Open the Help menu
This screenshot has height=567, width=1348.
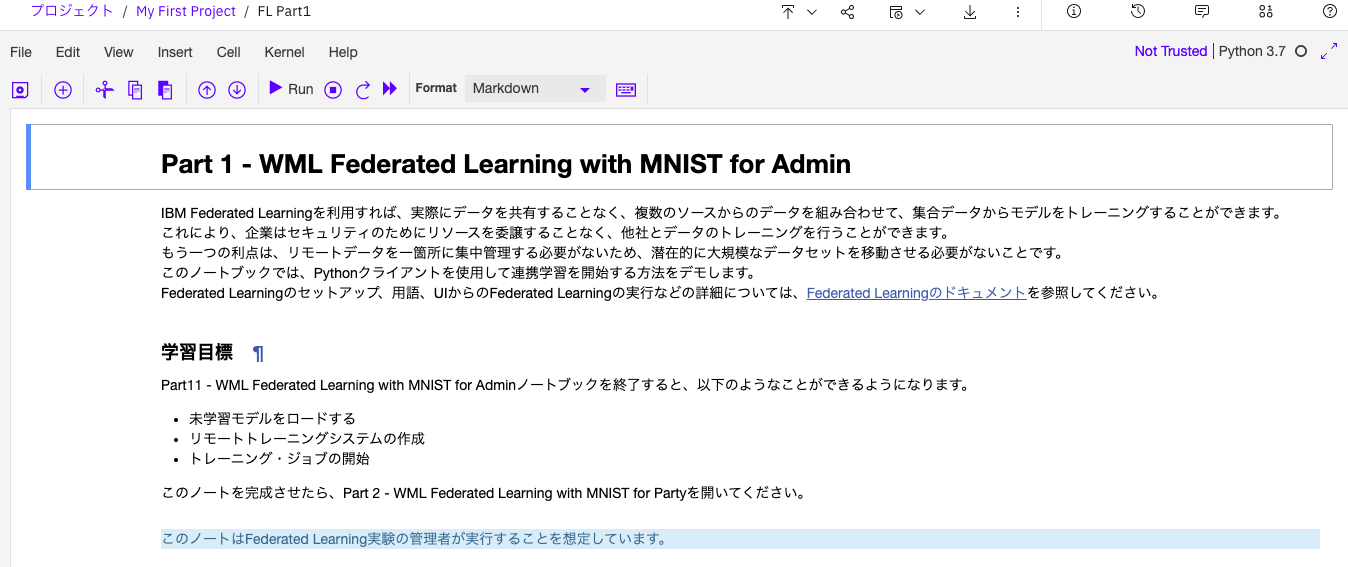point(343,52)
